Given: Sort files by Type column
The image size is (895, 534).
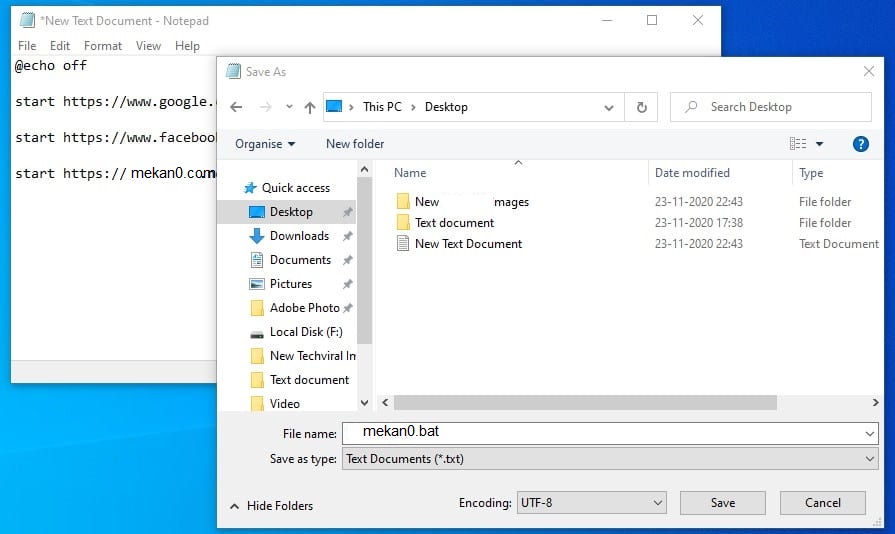Looking at the screenshot, I should click(811, 172).
